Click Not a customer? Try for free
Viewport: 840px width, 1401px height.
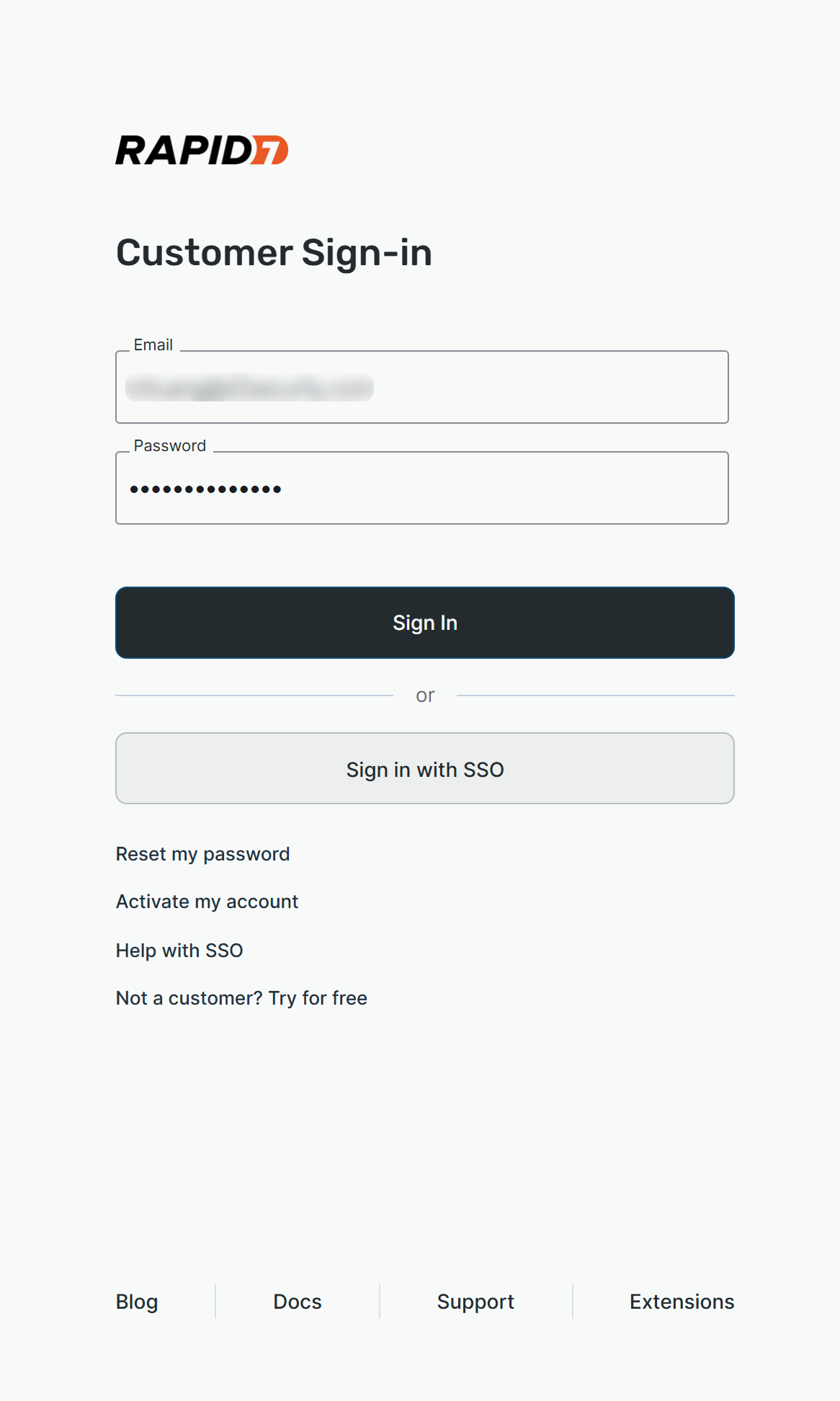[x=242, y=998]
